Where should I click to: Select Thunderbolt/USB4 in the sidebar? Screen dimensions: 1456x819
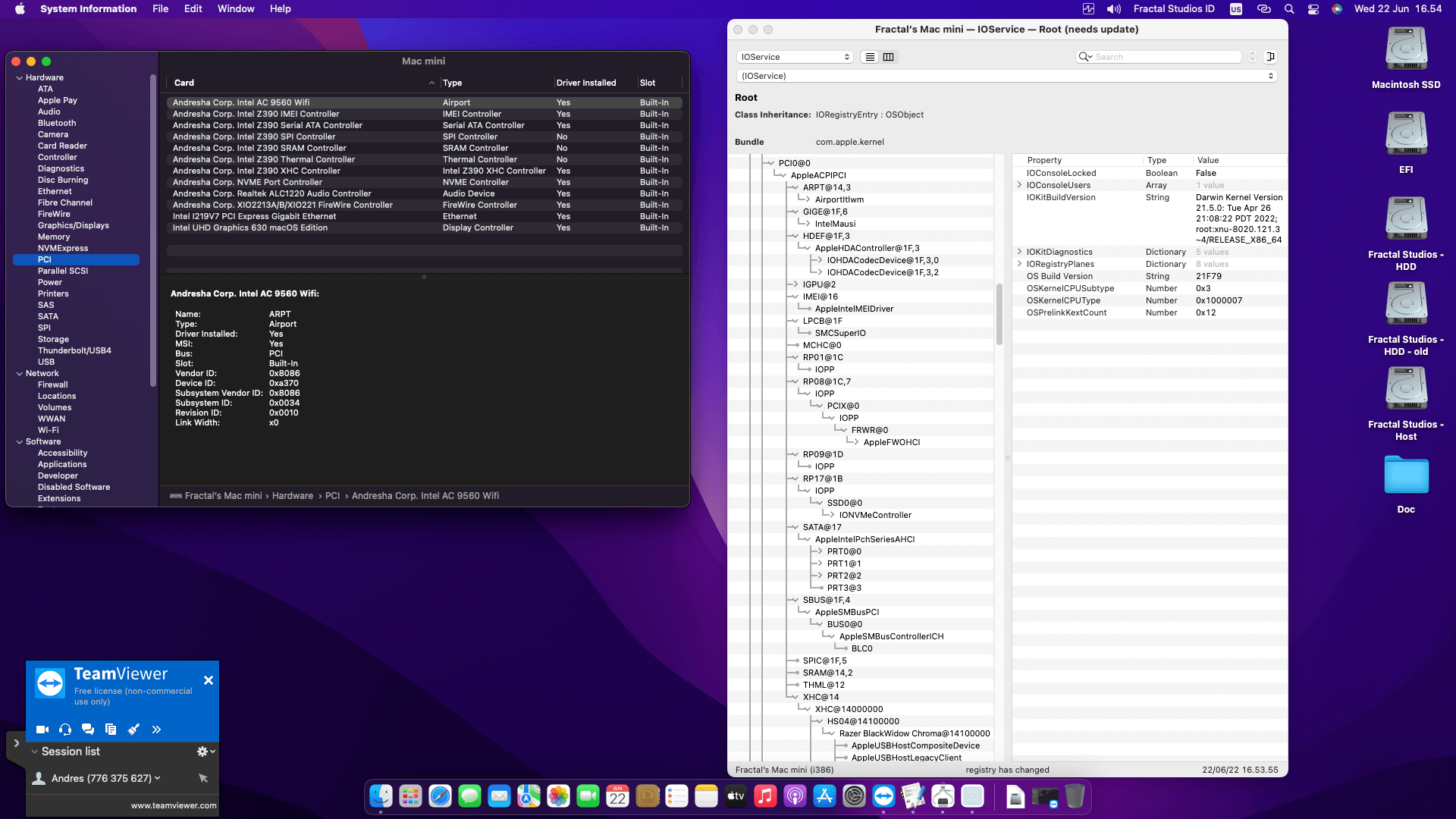(74, 350)
